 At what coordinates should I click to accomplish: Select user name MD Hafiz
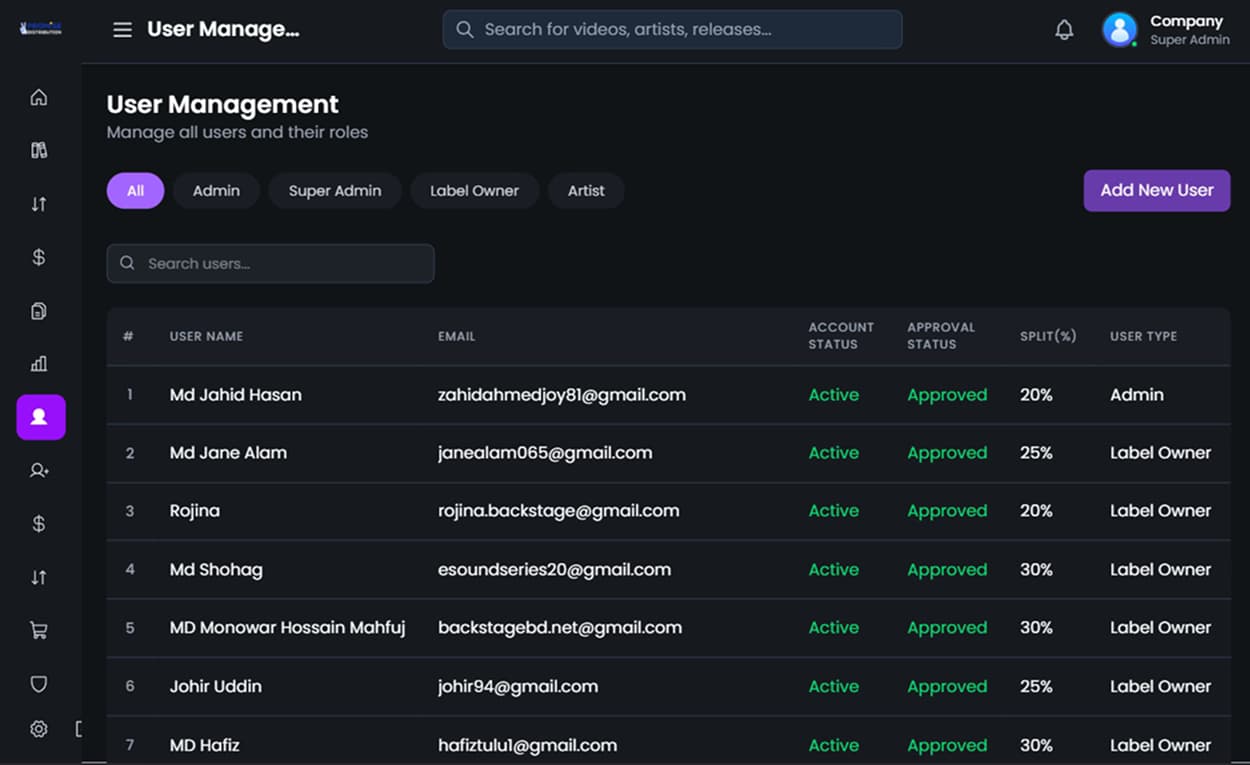204,745
